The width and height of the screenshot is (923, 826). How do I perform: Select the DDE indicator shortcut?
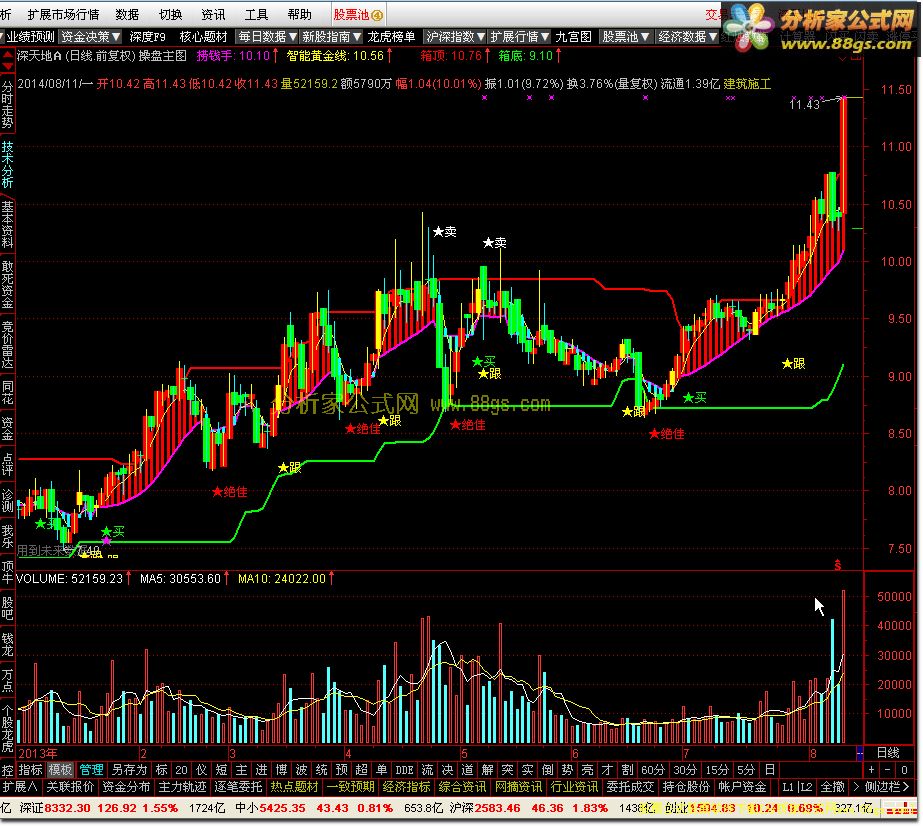404,770
